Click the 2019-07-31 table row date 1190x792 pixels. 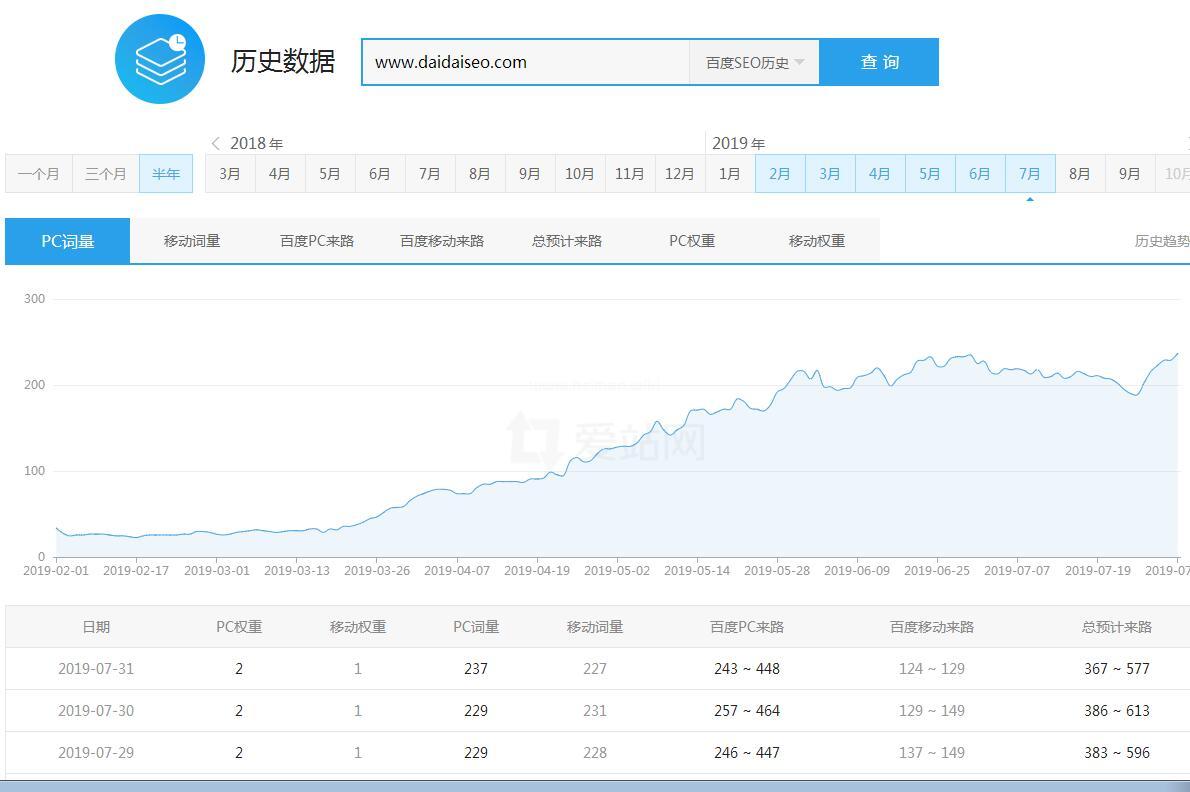point(96,669)
